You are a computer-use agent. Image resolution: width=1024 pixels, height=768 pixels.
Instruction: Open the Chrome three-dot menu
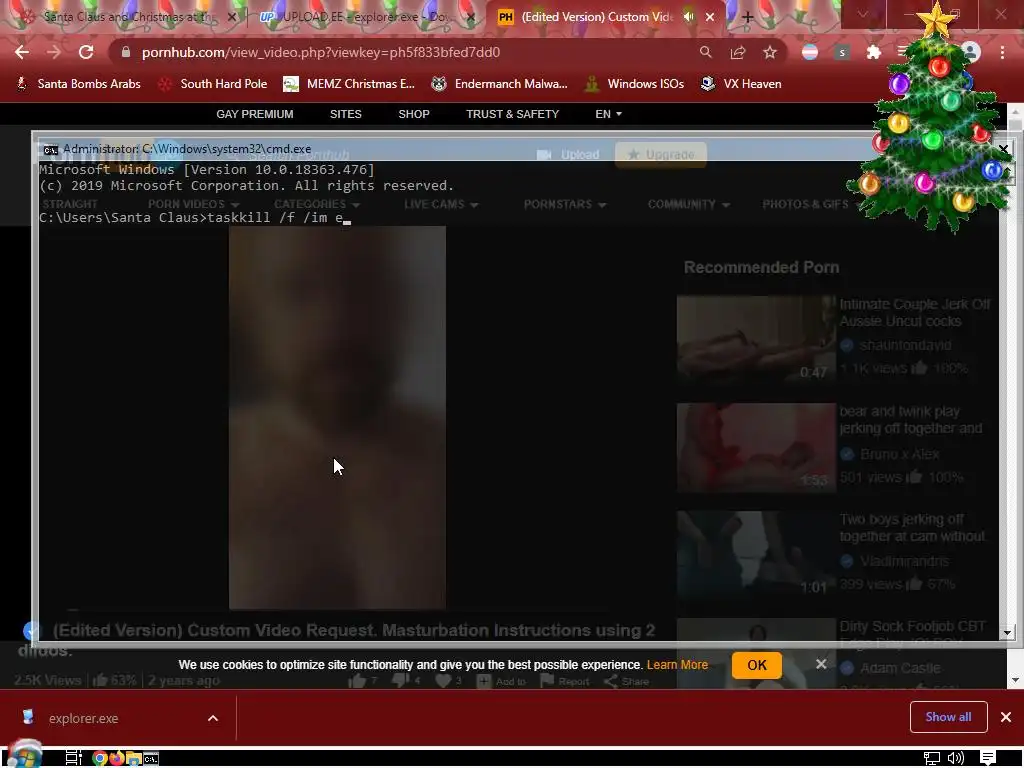[1002, 52]
